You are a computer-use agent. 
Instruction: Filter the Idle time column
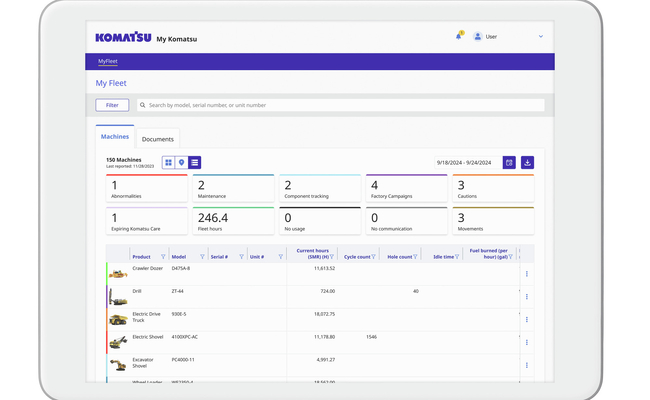(457, 257)
